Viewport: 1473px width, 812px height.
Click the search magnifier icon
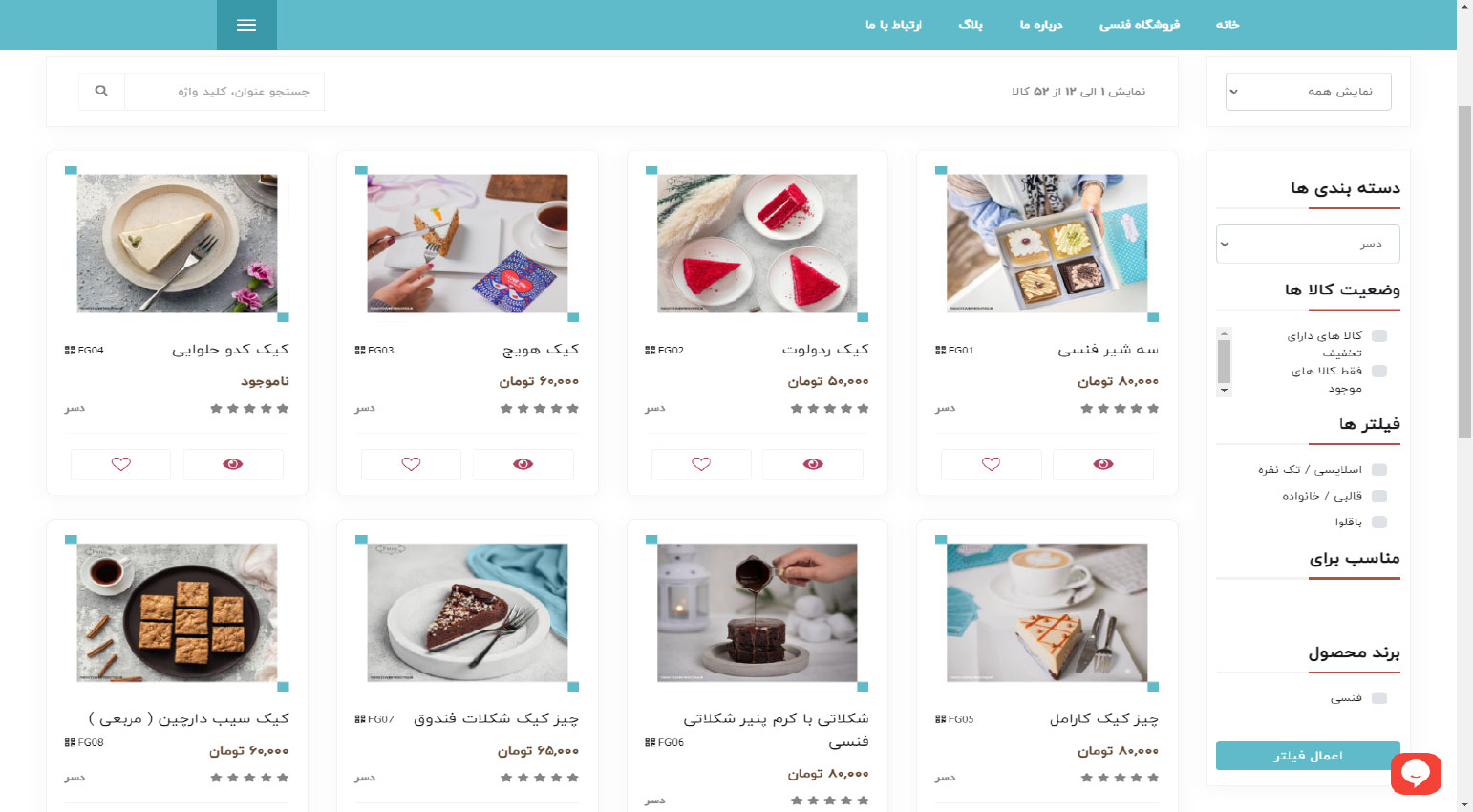coord(101,92)
